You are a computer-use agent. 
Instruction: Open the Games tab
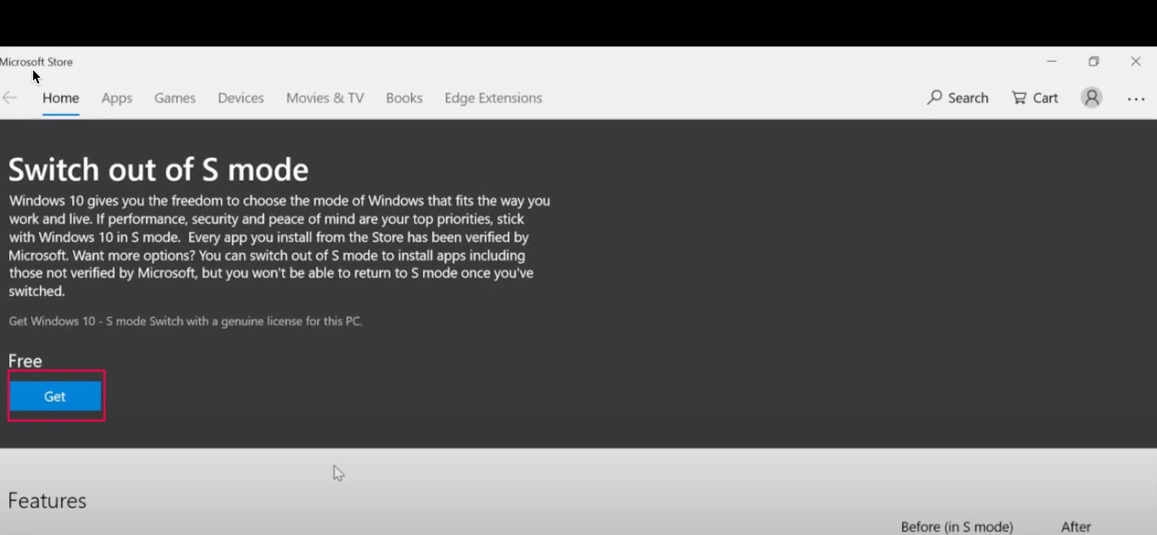(175, 98)
